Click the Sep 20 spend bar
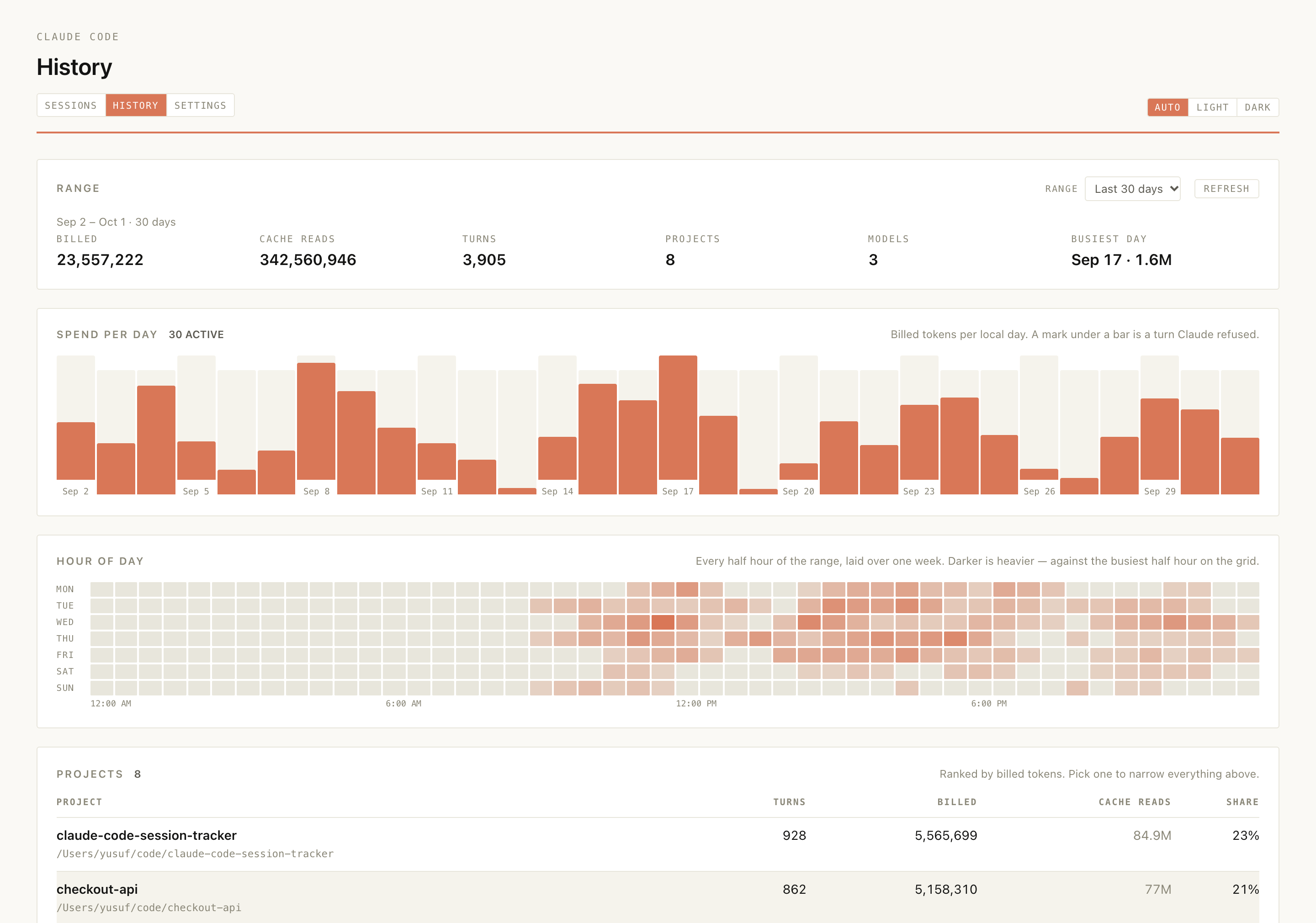 (798, 471)
